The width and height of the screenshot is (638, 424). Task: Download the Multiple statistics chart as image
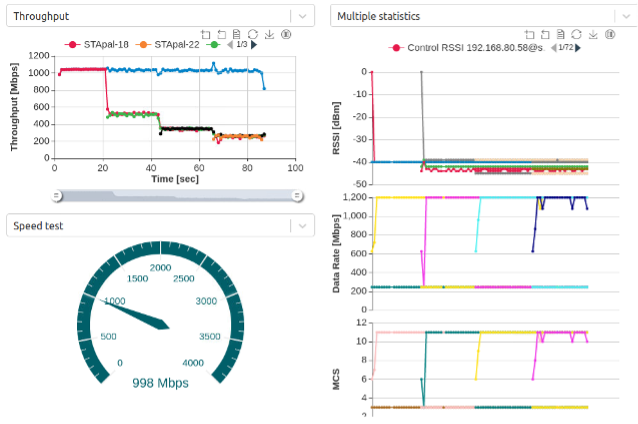[593, 34]
